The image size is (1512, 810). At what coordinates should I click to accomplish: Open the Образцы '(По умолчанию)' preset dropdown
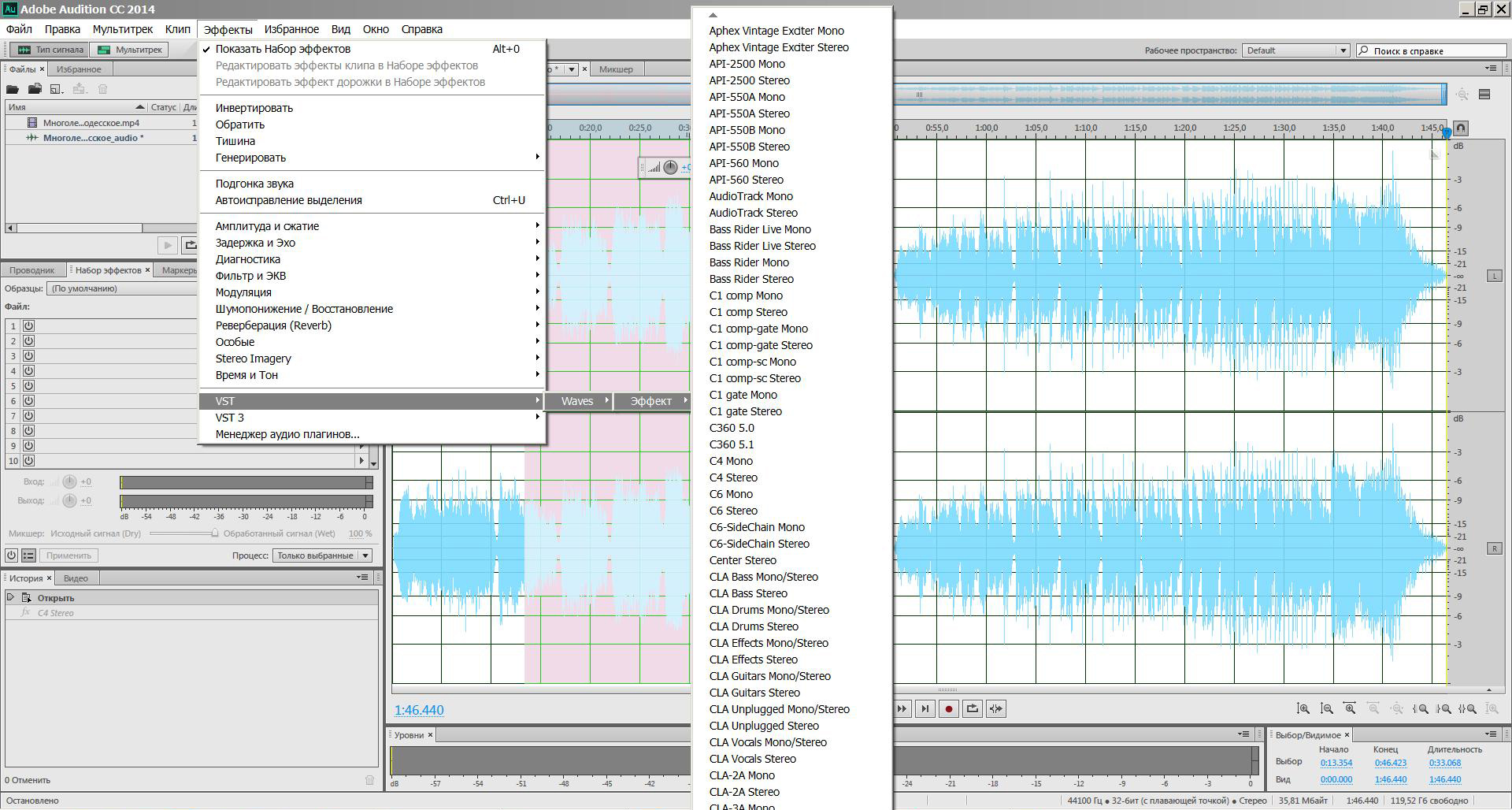pyautogui.click(x=122, y=288)
